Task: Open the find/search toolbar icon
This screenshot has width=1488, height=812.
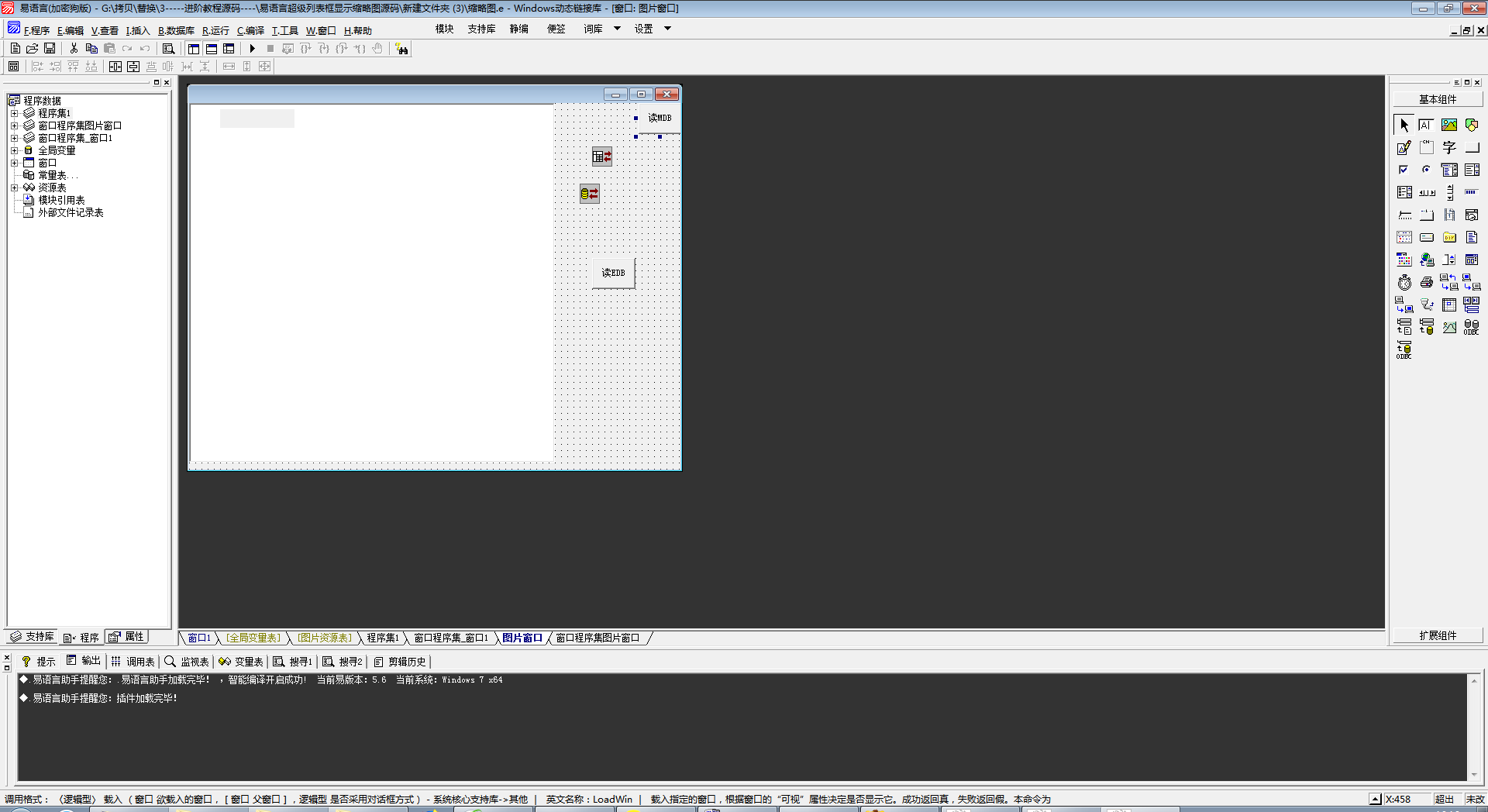Action: pos(168,49)
